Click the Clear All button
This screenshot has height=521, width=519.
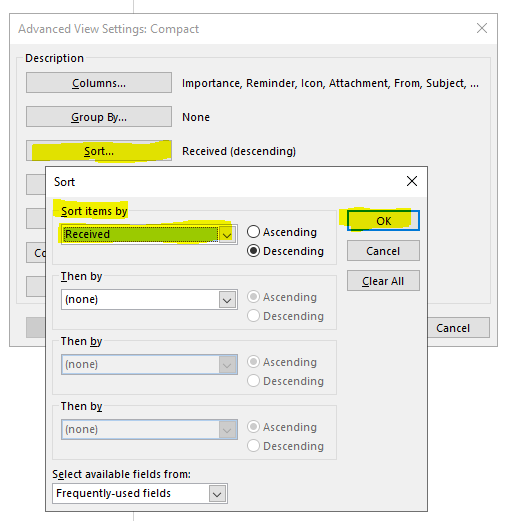pyautogui.click(x=383, y=281)
